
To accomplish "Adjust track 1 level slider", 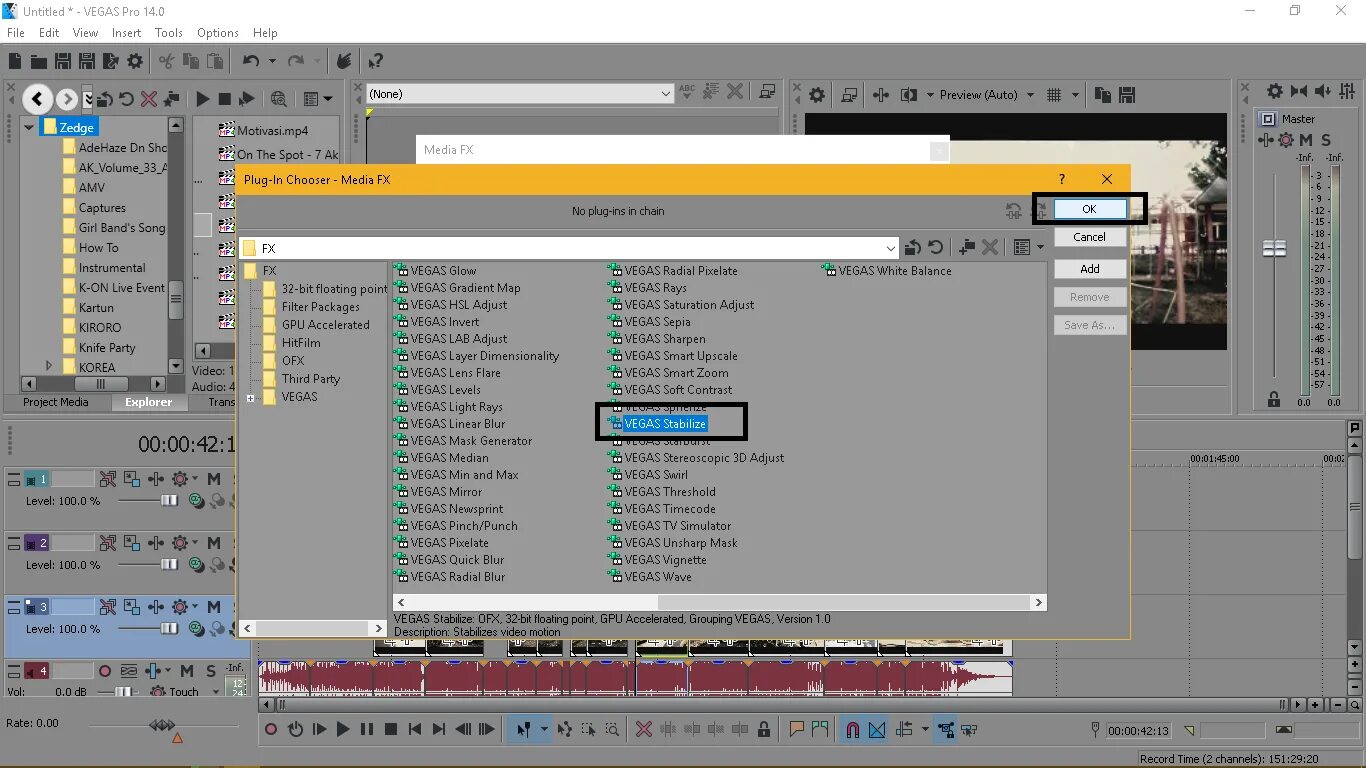I will 169,500.
